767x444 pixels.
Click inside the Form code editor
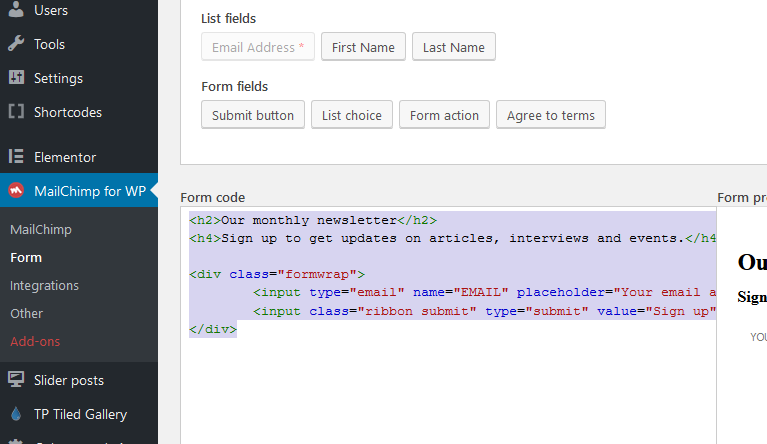450,390
